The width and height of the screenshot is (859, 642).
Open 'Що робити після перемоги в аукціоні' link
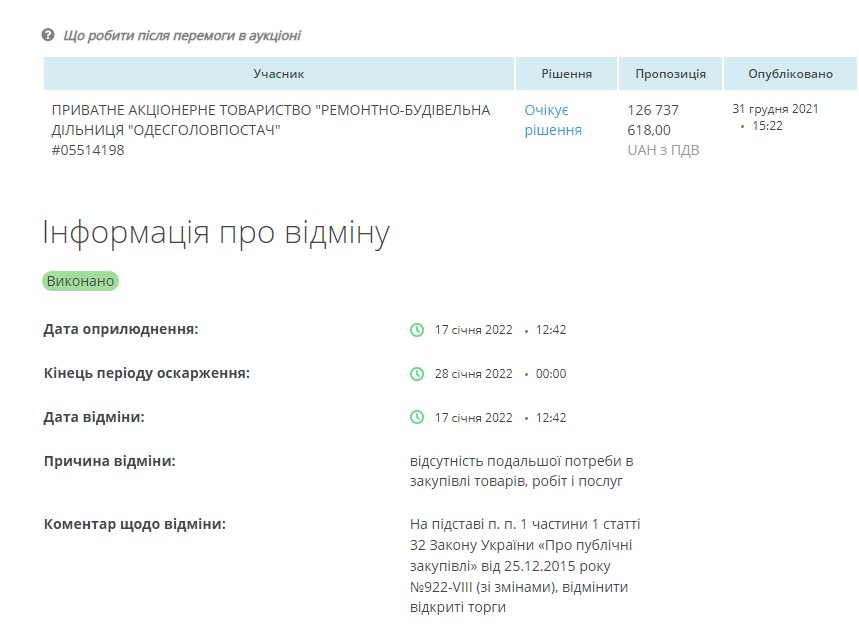tap(181, 35)
